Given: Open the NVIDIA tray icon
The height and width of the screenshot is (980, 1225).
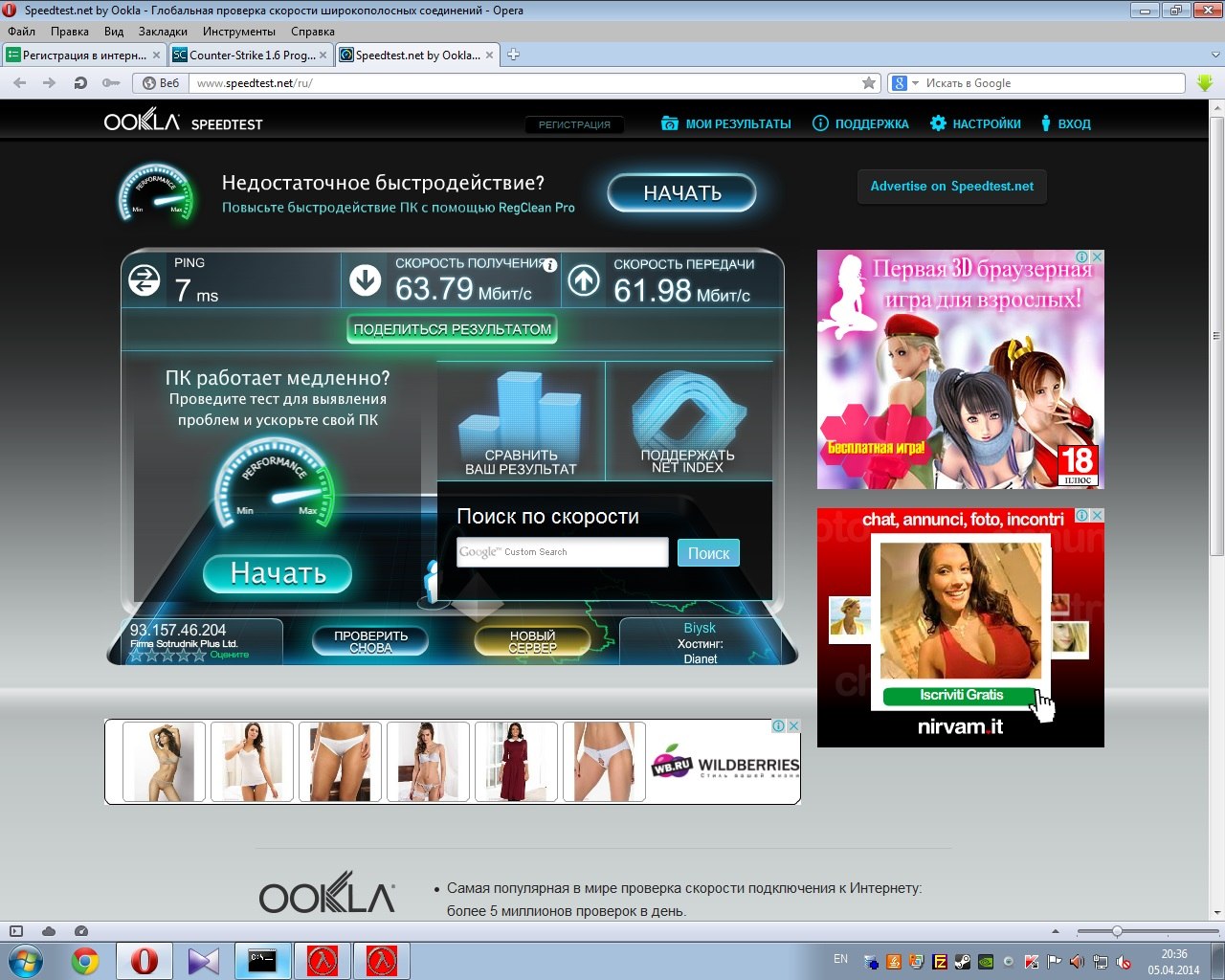Looking at the screenshot, I should coord(986,962).
